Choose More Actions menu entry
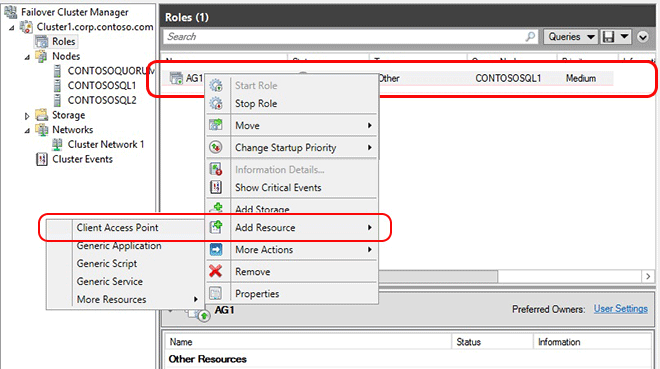 coord(292,250)
